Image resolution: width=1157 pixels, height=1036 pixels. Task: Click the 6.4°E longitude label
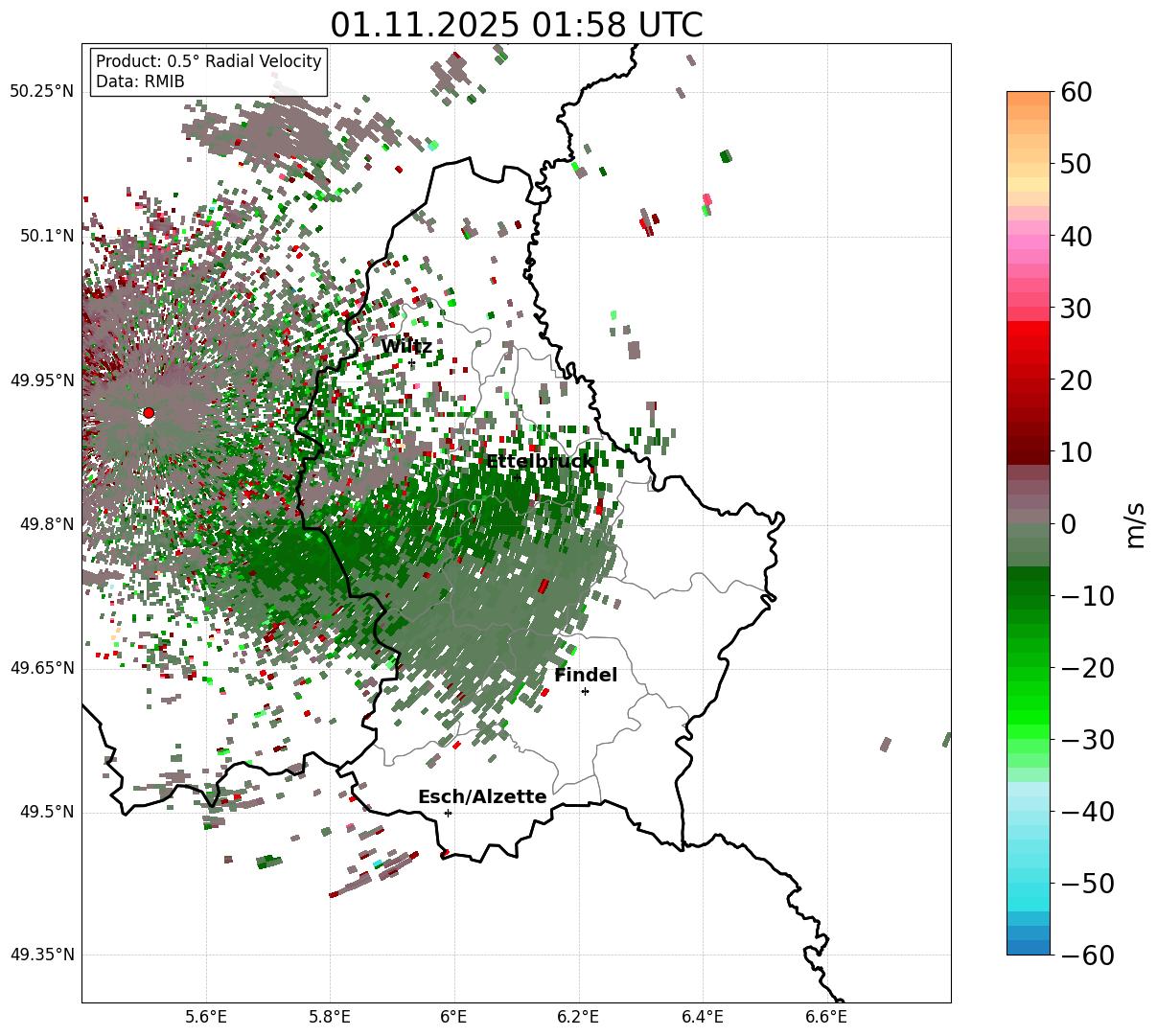703,1017
